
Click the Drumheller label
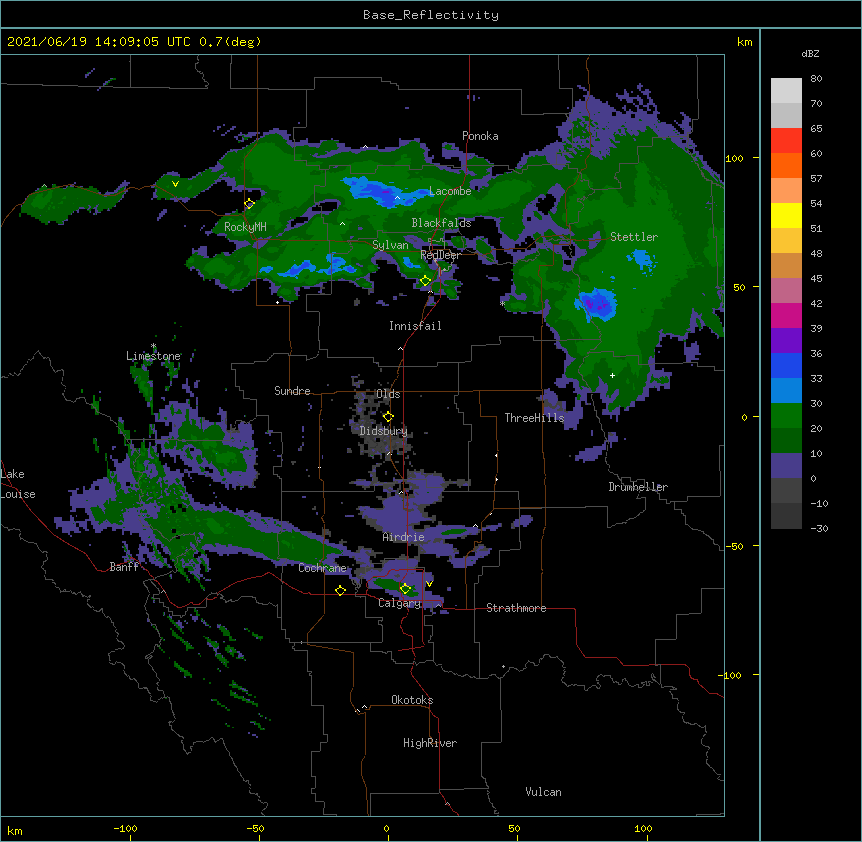pos(638,487)
